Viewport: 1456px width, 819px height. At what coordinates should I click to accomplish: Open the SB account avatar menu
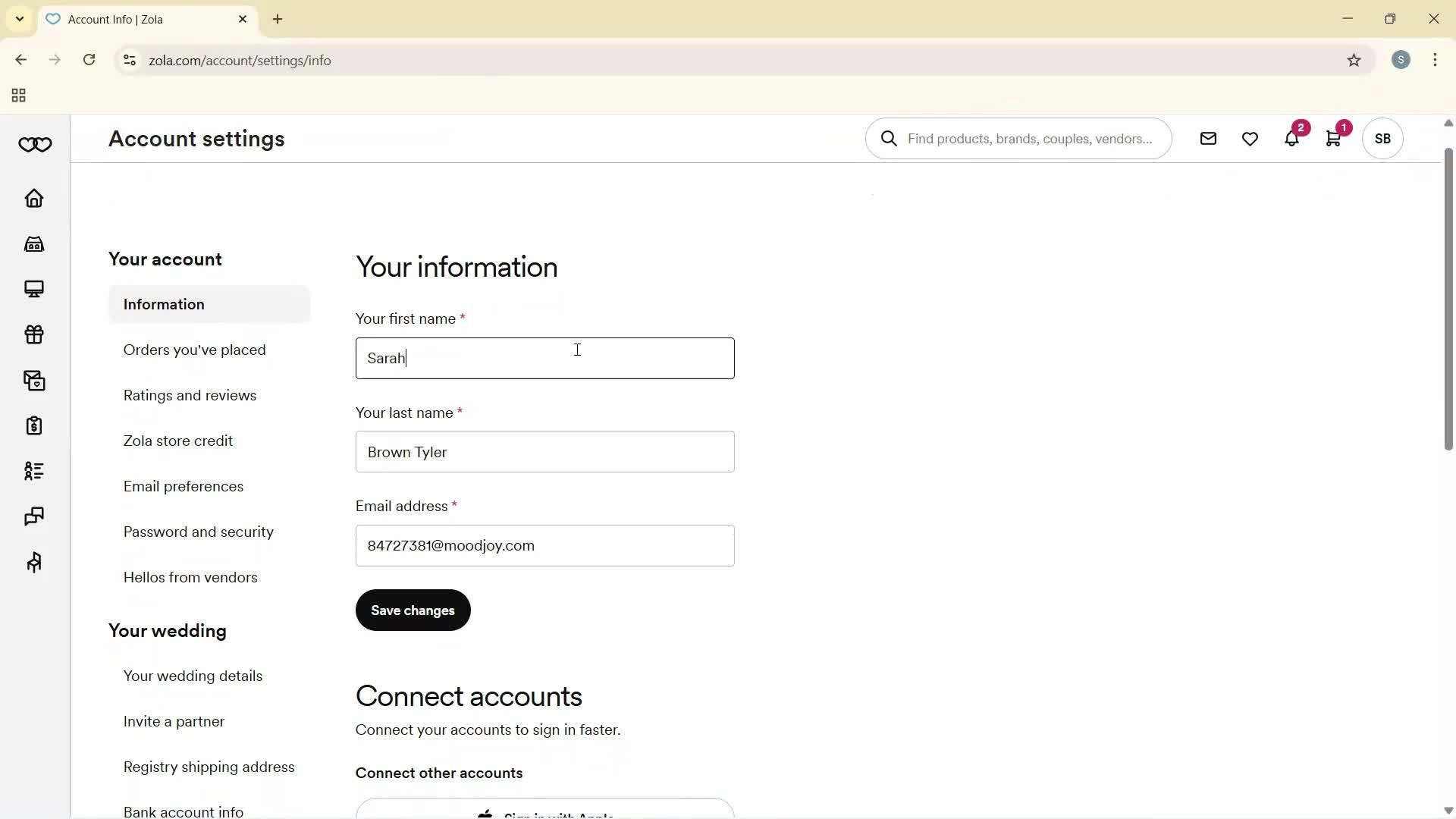(x=1382, y=138)
